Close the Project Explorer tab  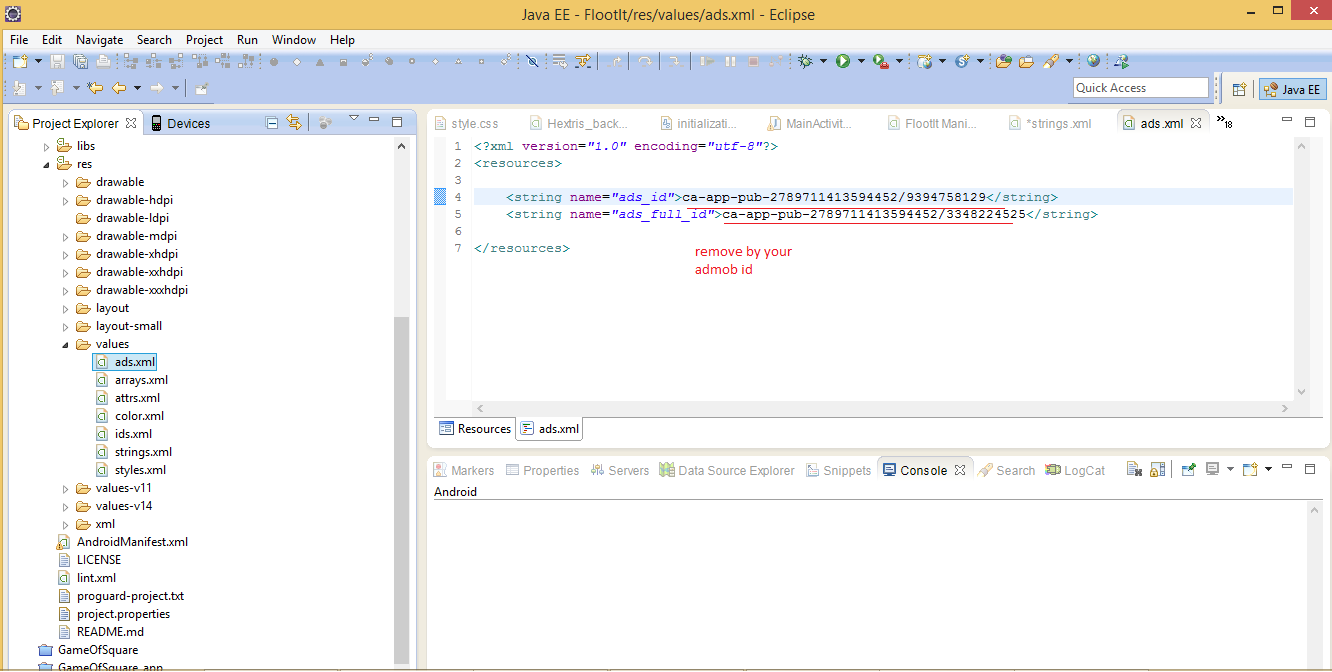(x=130, y=123)
